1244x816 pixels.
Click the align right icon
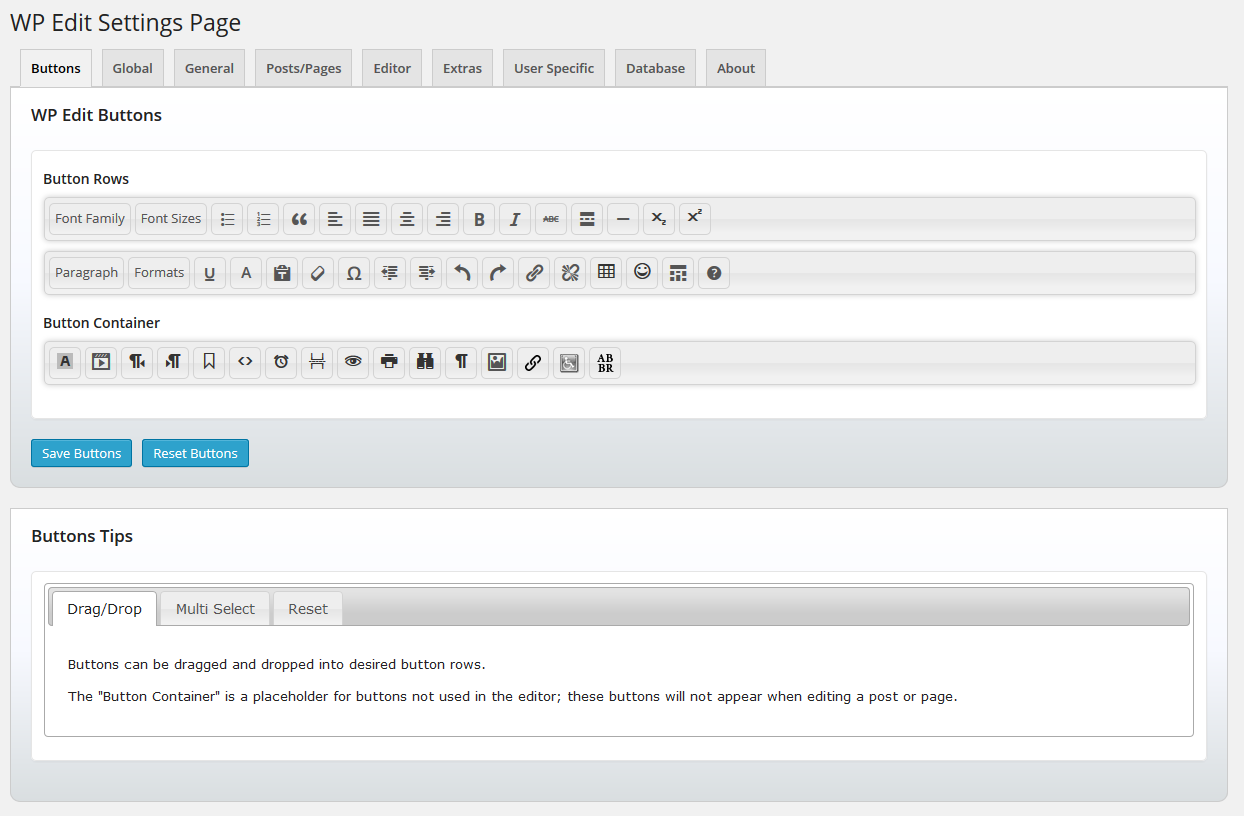443,219
